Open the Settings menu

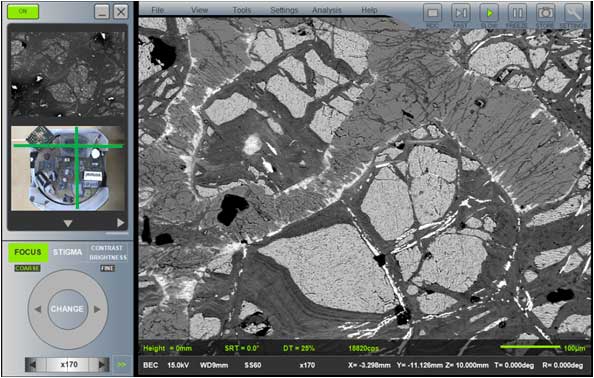[x=284, y=10]
